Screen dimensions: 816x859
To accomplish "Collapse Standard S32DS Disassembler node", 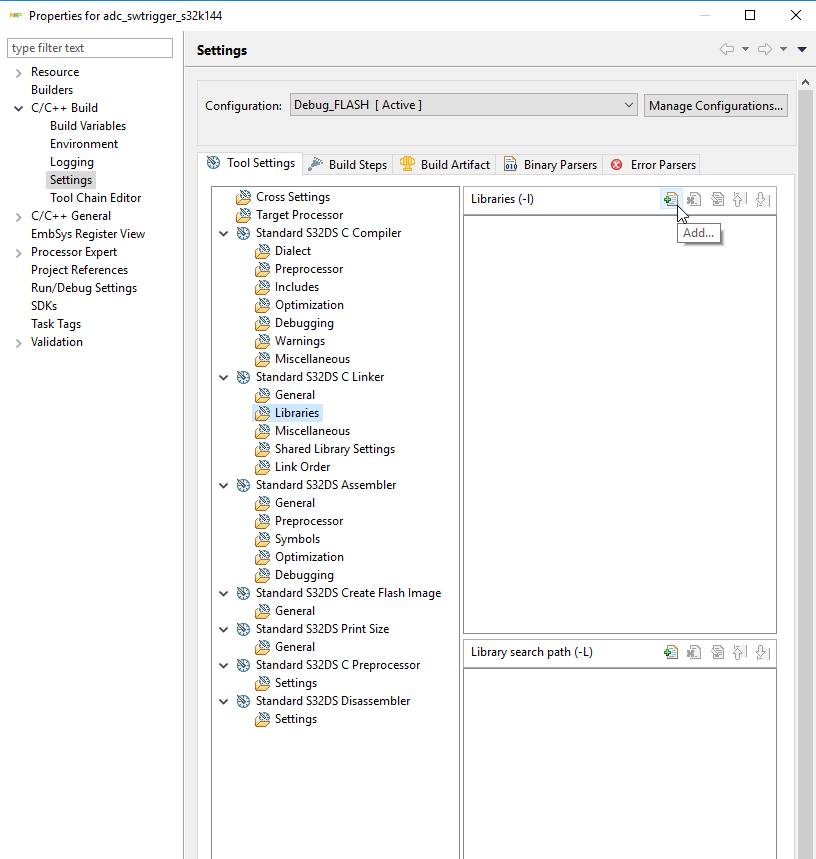I will [x=223, y=701].
